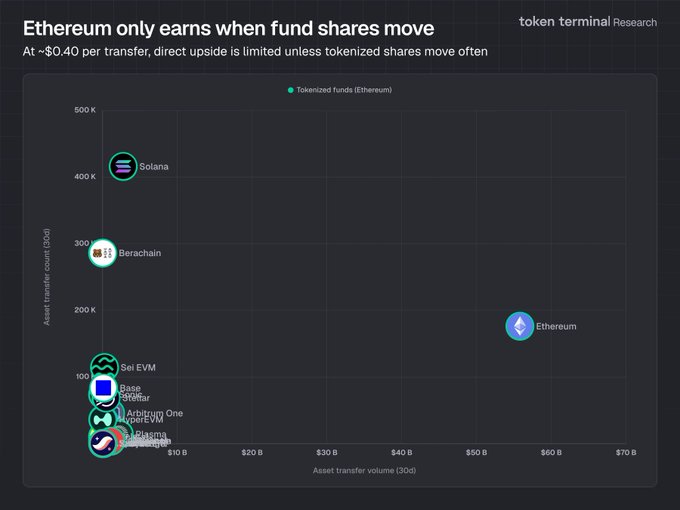The height and width of the screenshot is (510, 680).
Task: Click the Sei EVM label text
Action: pyautogui.click(x=138, y=367)
